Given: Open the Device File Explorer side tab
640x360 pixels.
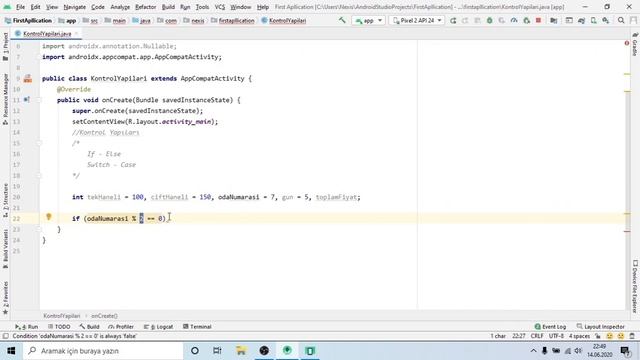Looking at the screenshot, I should (x=635, y=287).
